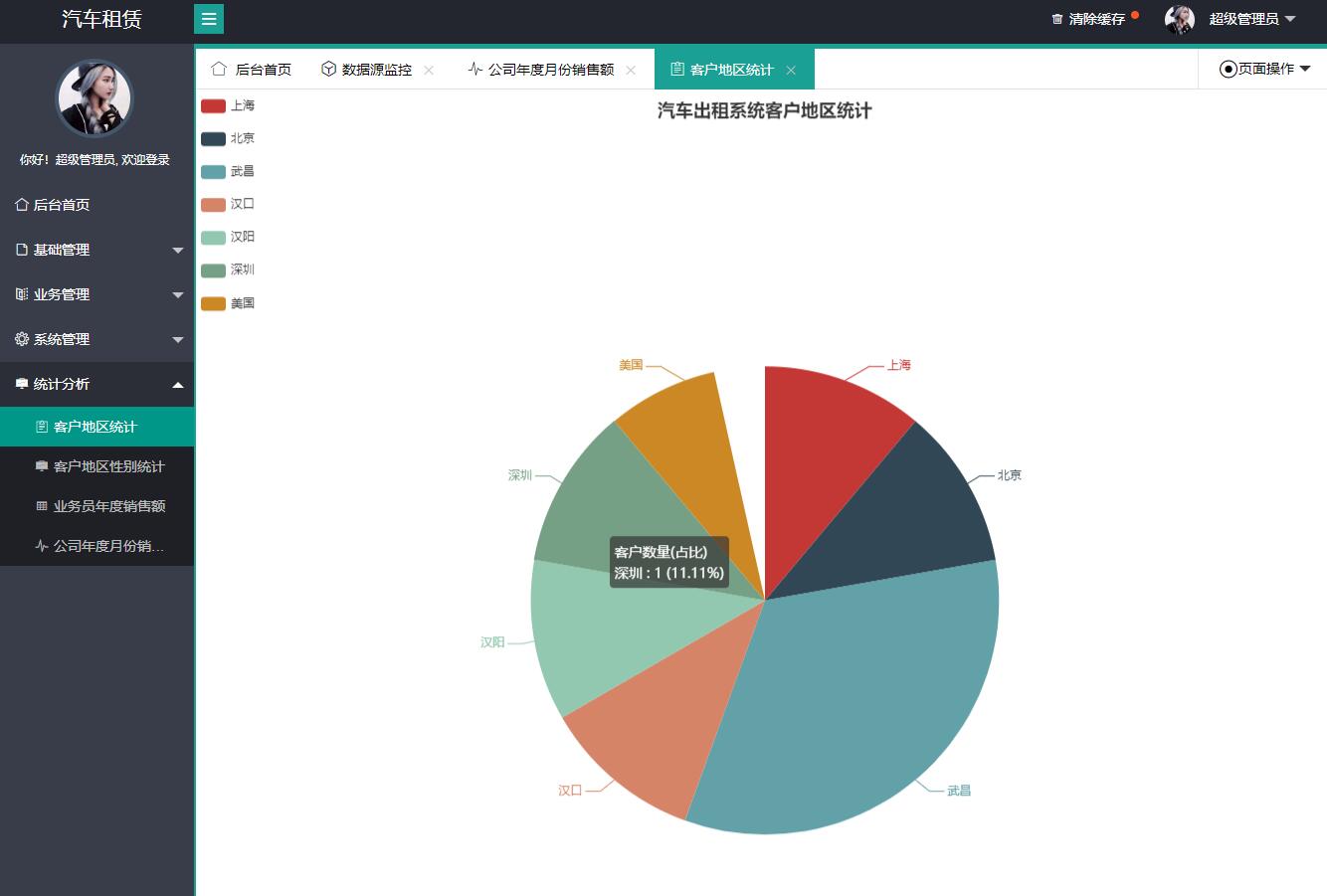
Task: Click the icon on 客户地区统计 tab
Action: (x=677, y=69)
